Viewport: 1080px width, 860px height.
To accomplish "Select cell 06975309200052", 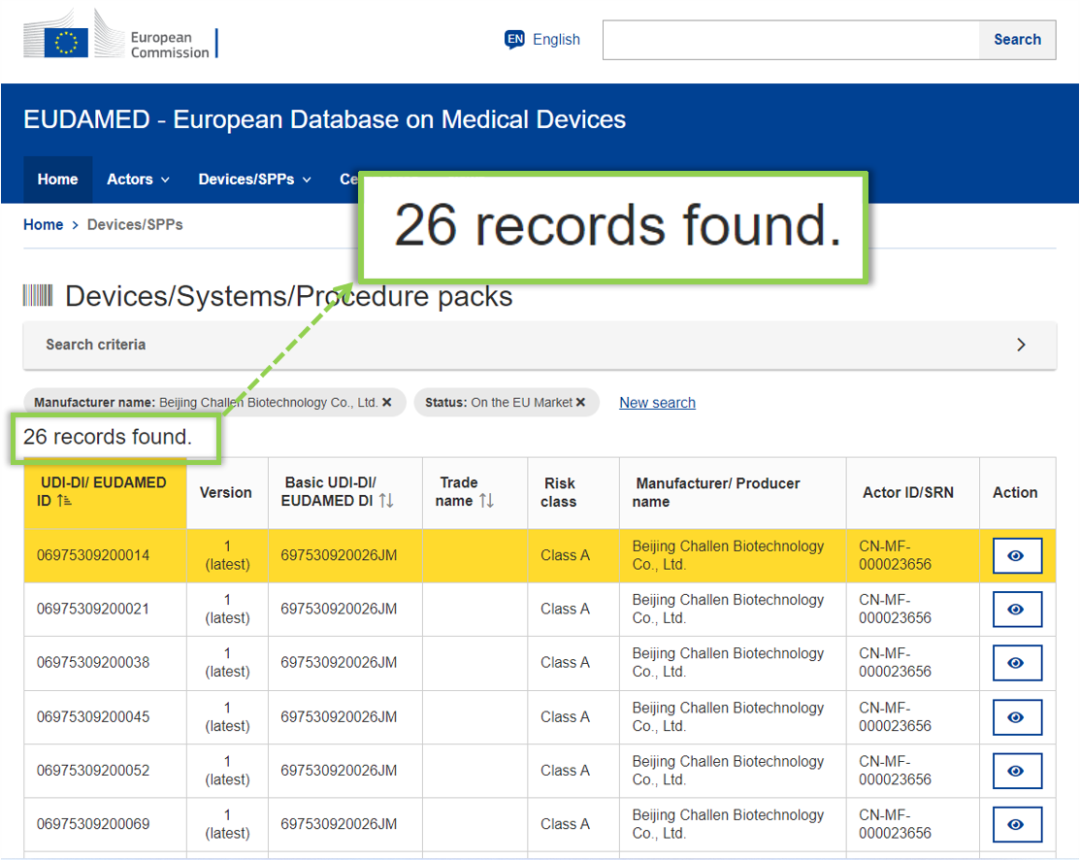I will click(105, 771).
